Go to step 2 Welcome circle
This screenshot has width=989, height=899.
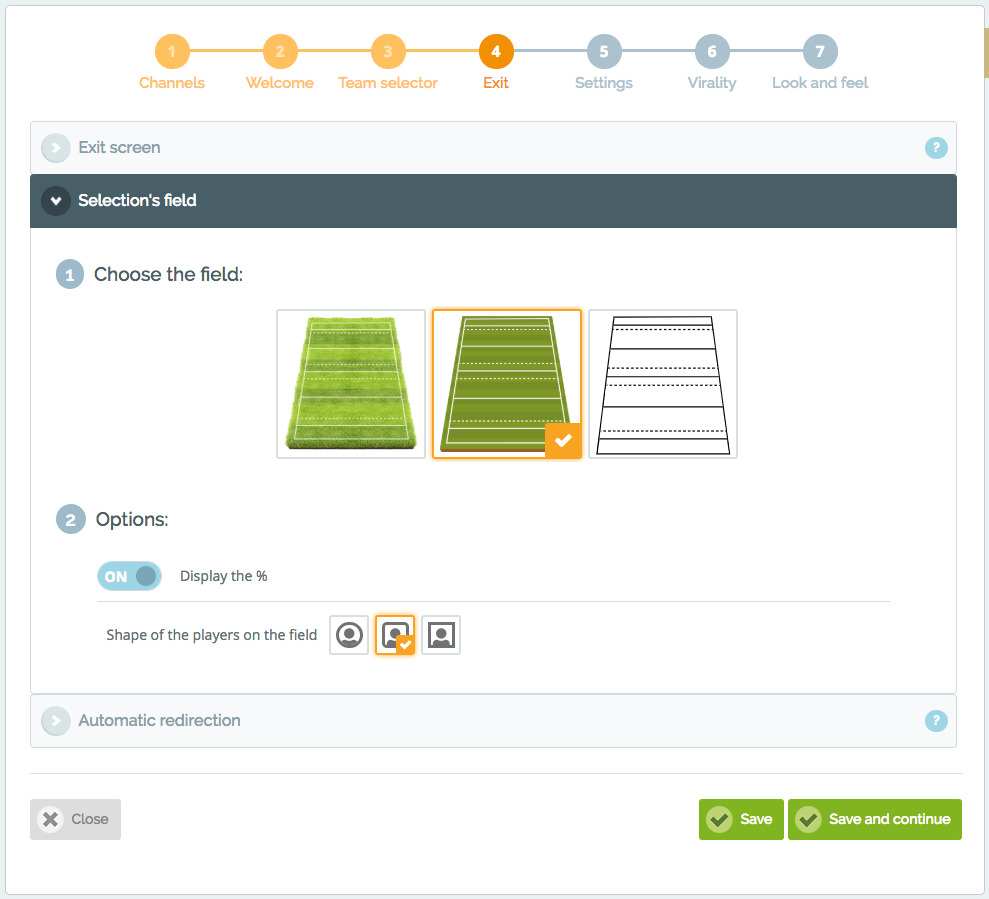279,51
